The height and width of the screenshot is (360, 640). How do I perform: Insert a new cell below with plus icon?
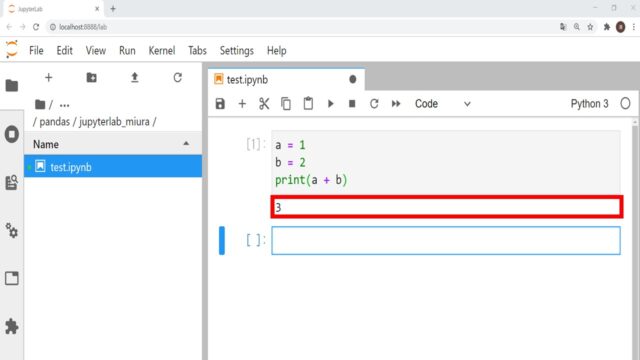[242, 104]
